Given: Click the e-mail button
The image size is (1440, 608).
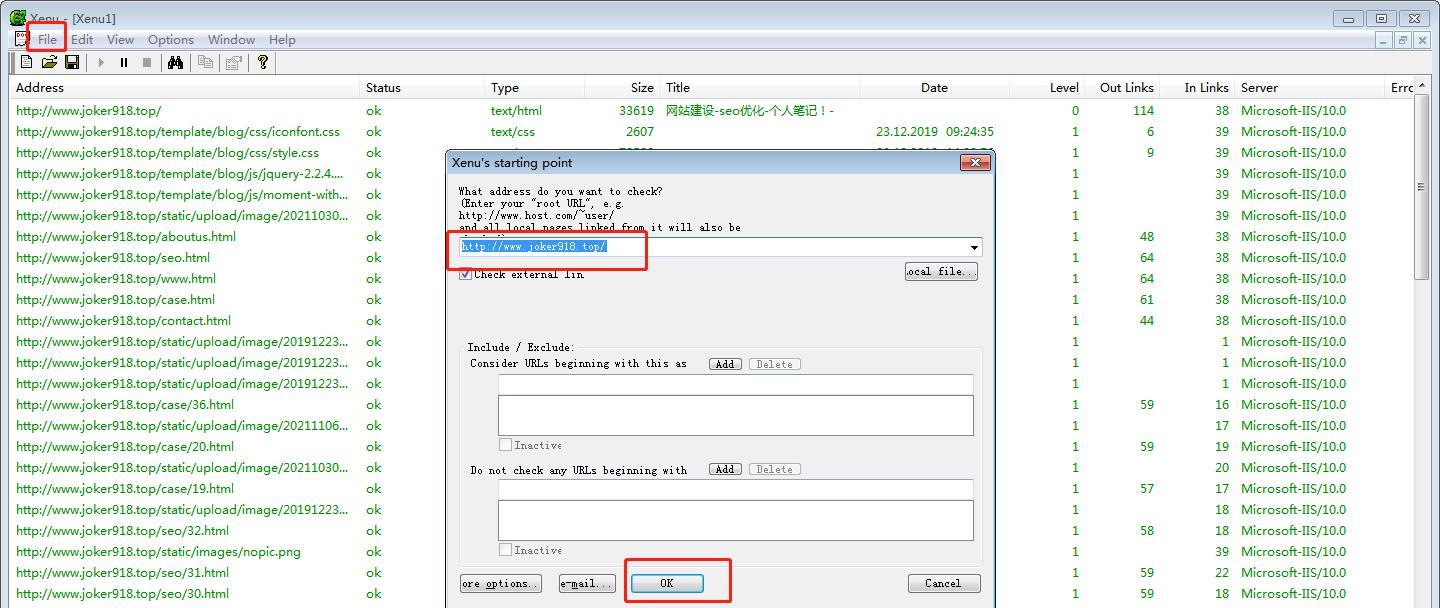Looking at the screenshot, I should 587,583.
